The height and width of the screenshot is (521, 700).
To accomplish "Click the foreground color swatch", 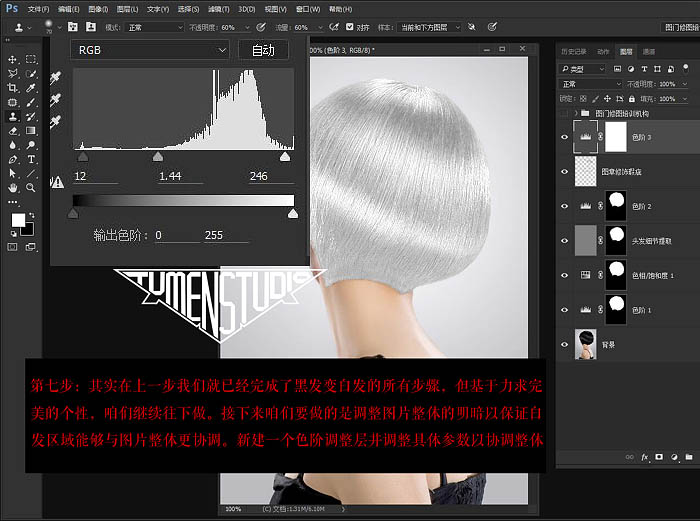I will pyautogui.click(x=18, y=220).
